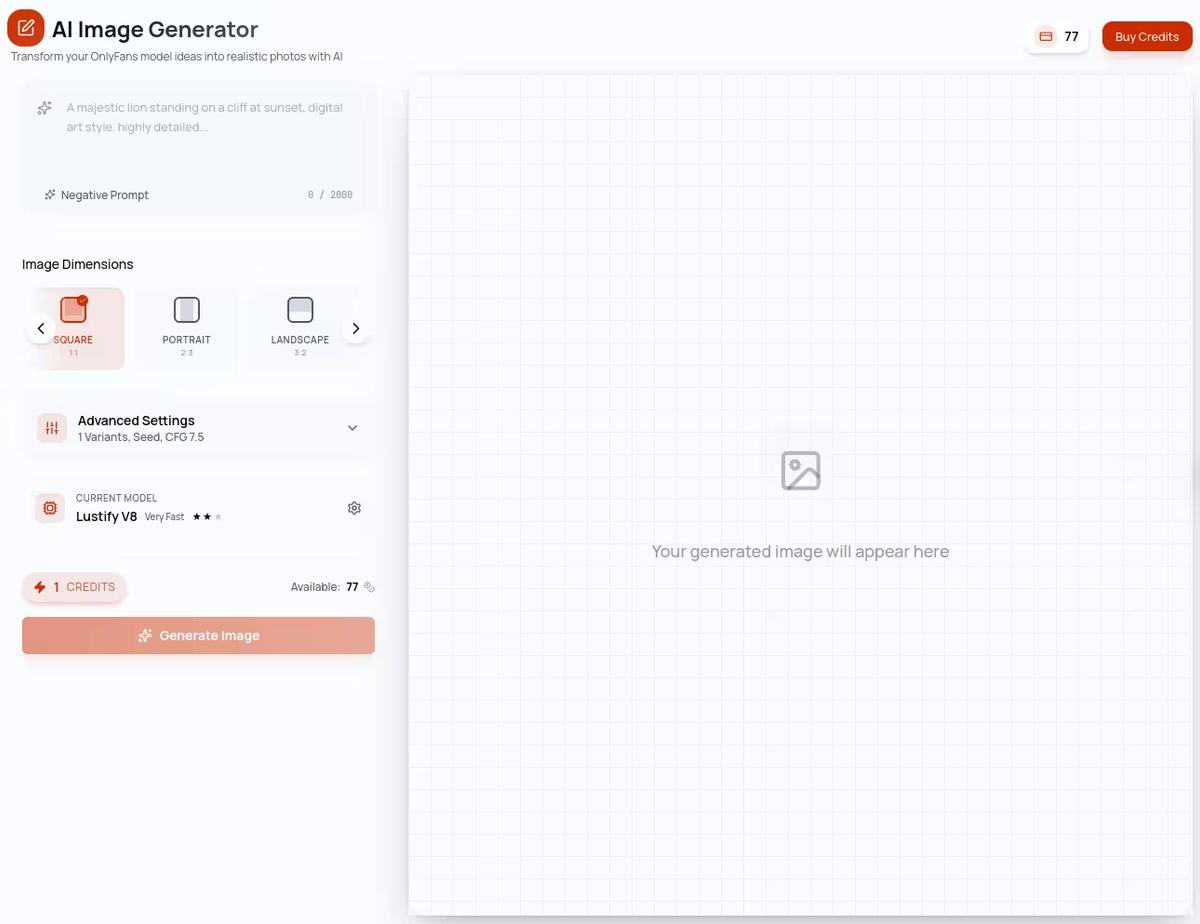Image resolution: width=1200 pixels, height=924 pixels.
Task: Select the Portrait 2:3 dimension
Action: (x=187, y=328)
